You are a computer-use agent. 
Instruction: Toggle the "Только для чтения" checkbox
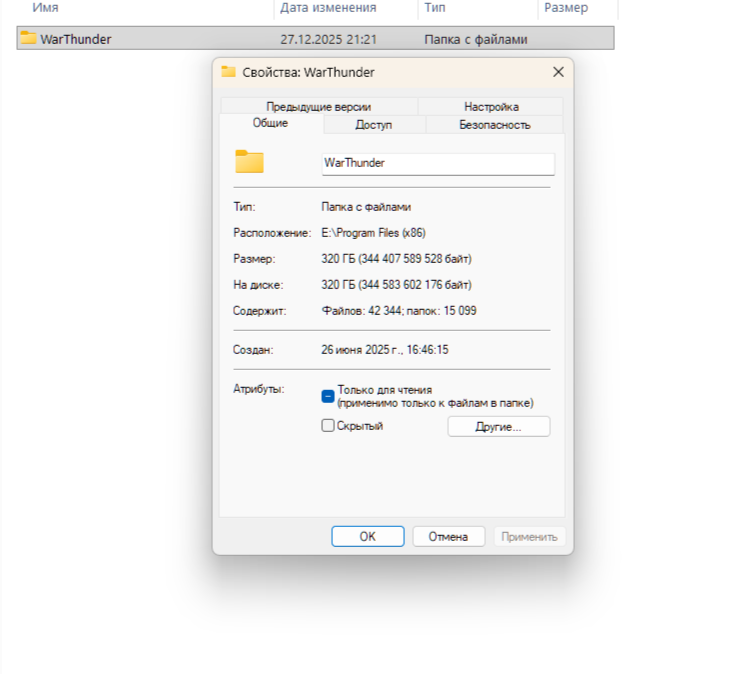[327, 396]
